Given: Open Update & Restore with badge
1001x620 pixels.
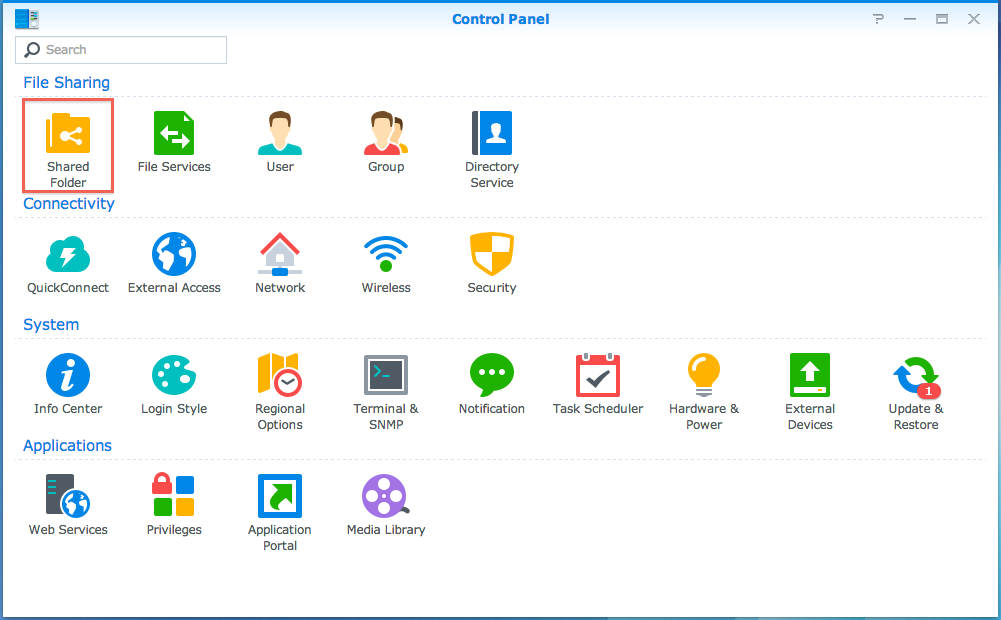Looking at the screenshot, I should pyautogui.click(x=915, y=378).
